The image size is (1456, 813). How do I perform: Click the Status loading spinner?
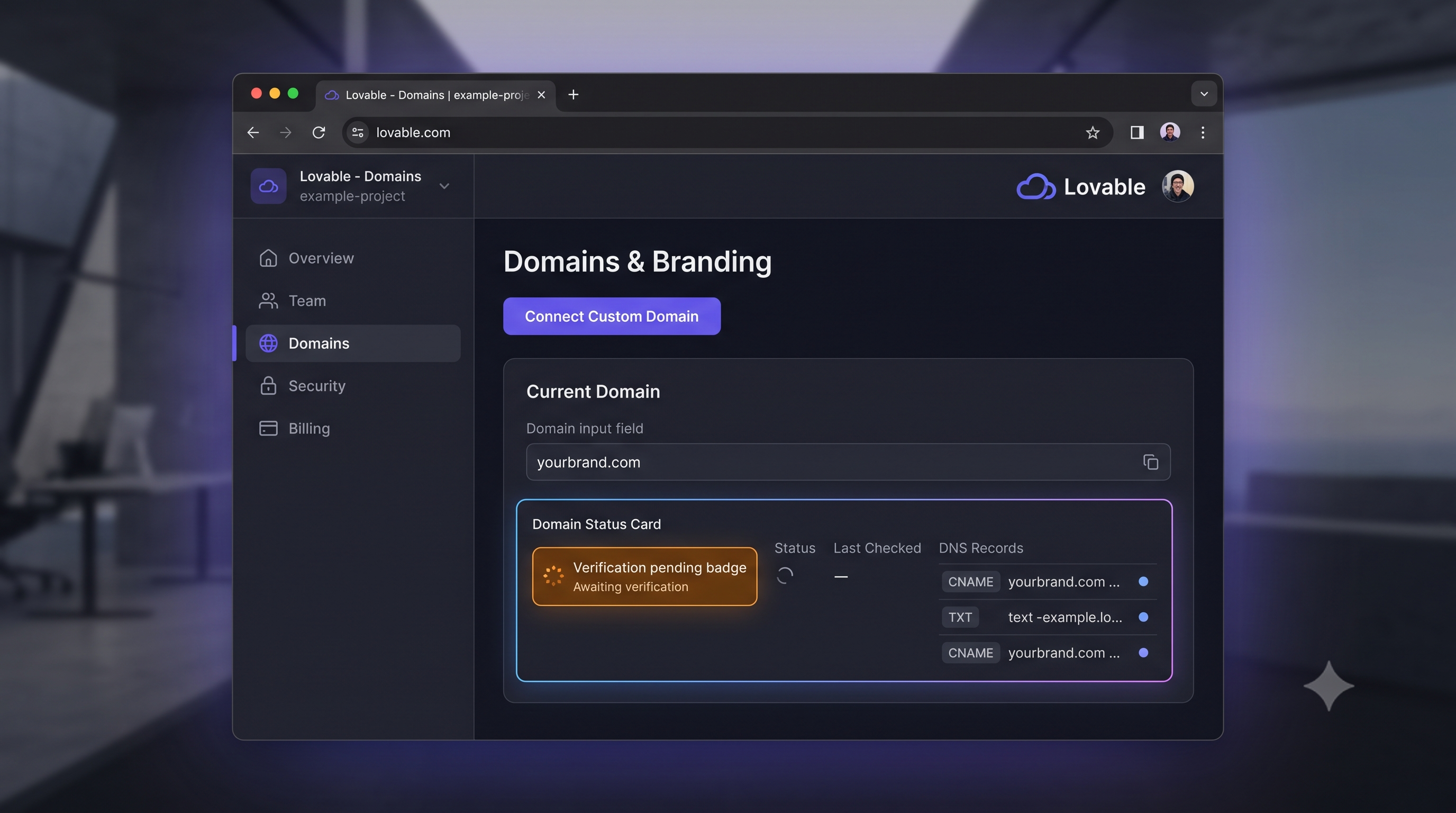tap(785, 575)
